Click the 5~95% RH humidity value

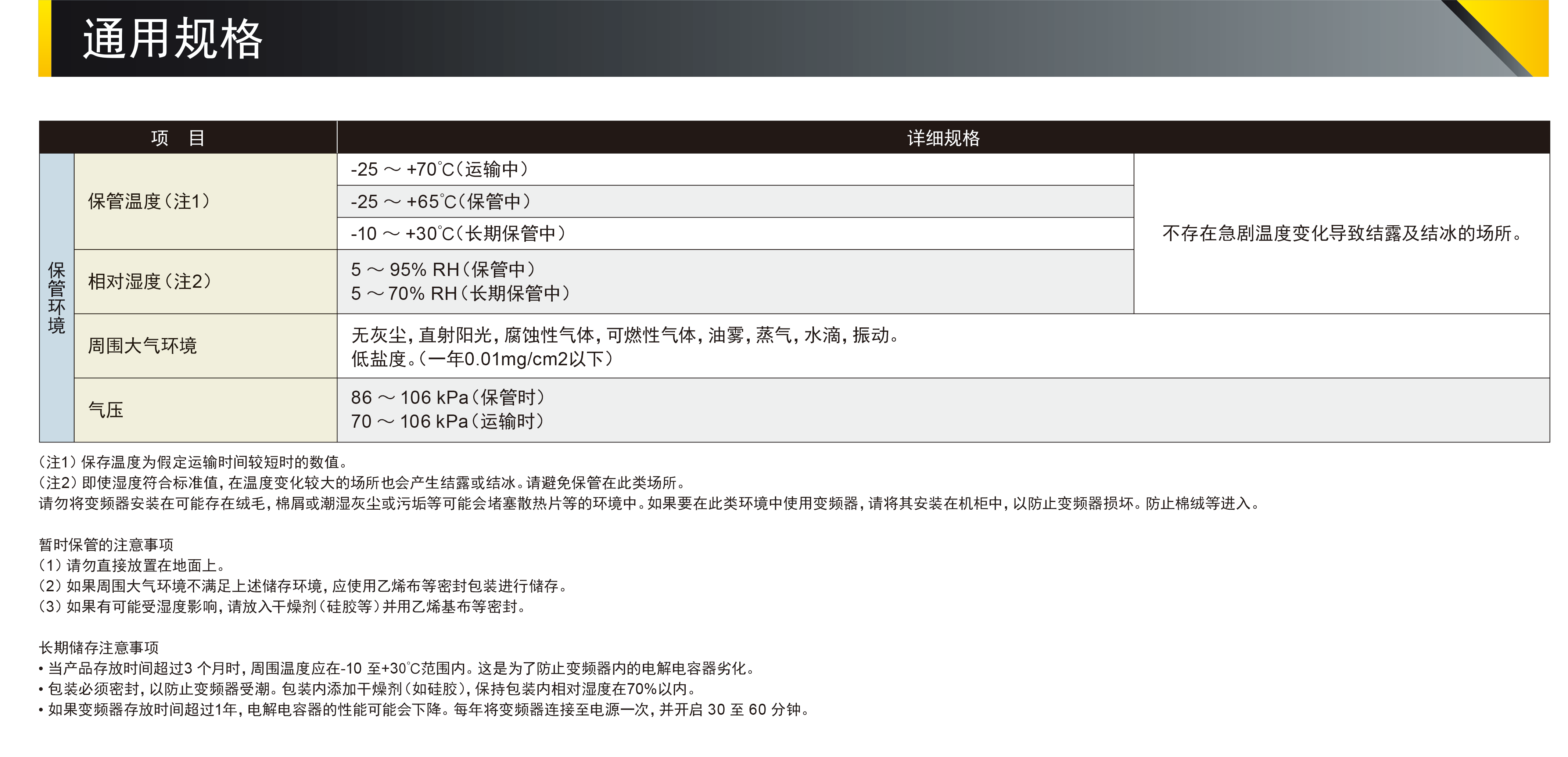pos(443,270)
